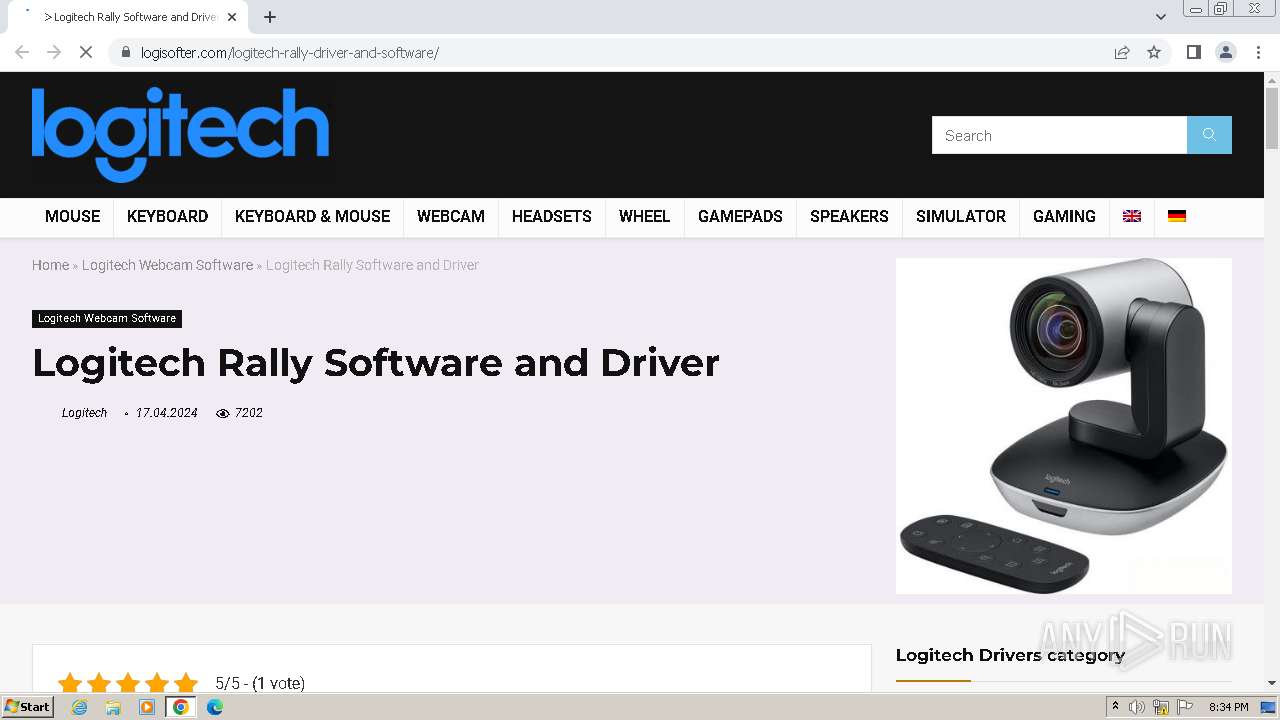Open the GAMING menu

1064,216
